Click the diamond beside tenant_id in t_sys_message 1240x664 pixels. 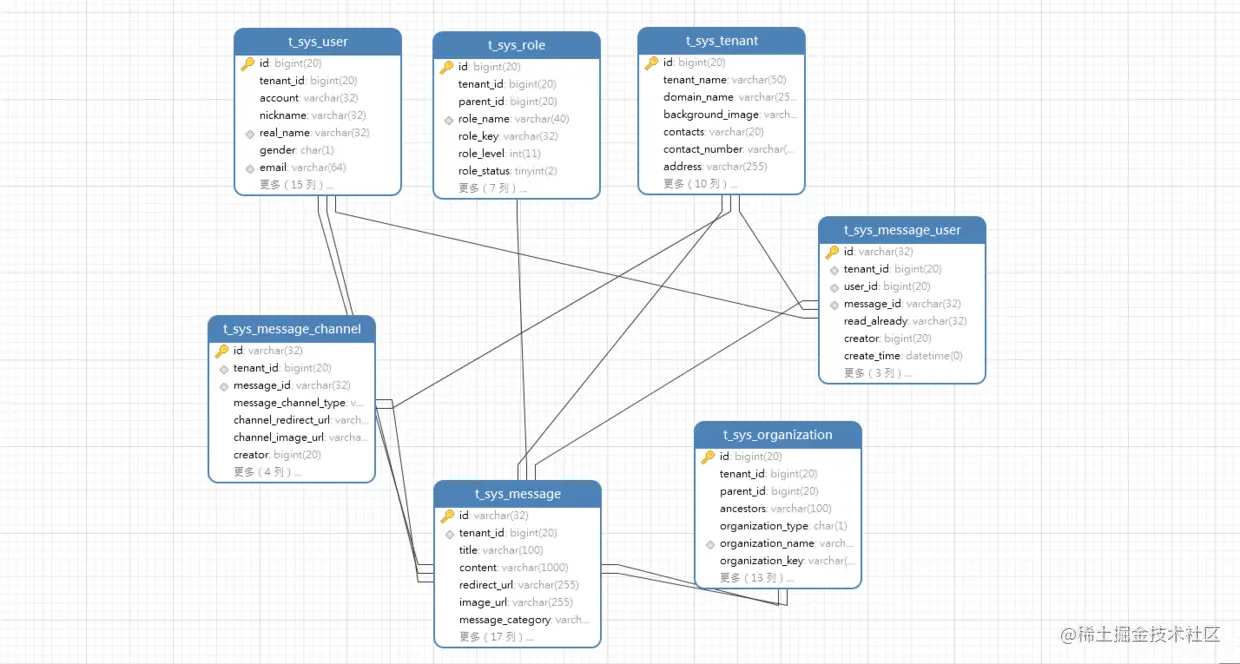pyautogui.click(x=450, y=533)
